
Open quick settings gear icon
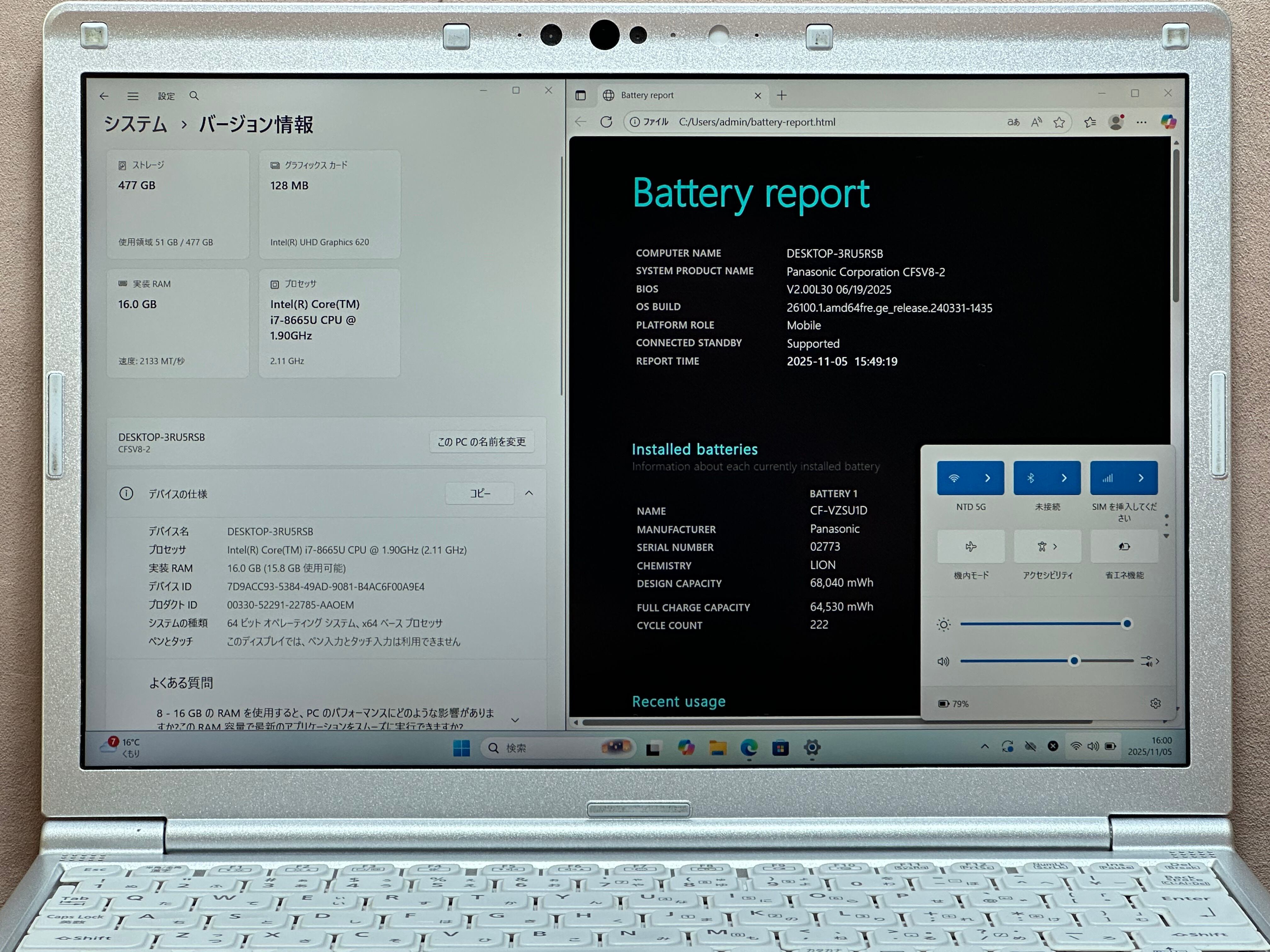(x=1155, y=704)
